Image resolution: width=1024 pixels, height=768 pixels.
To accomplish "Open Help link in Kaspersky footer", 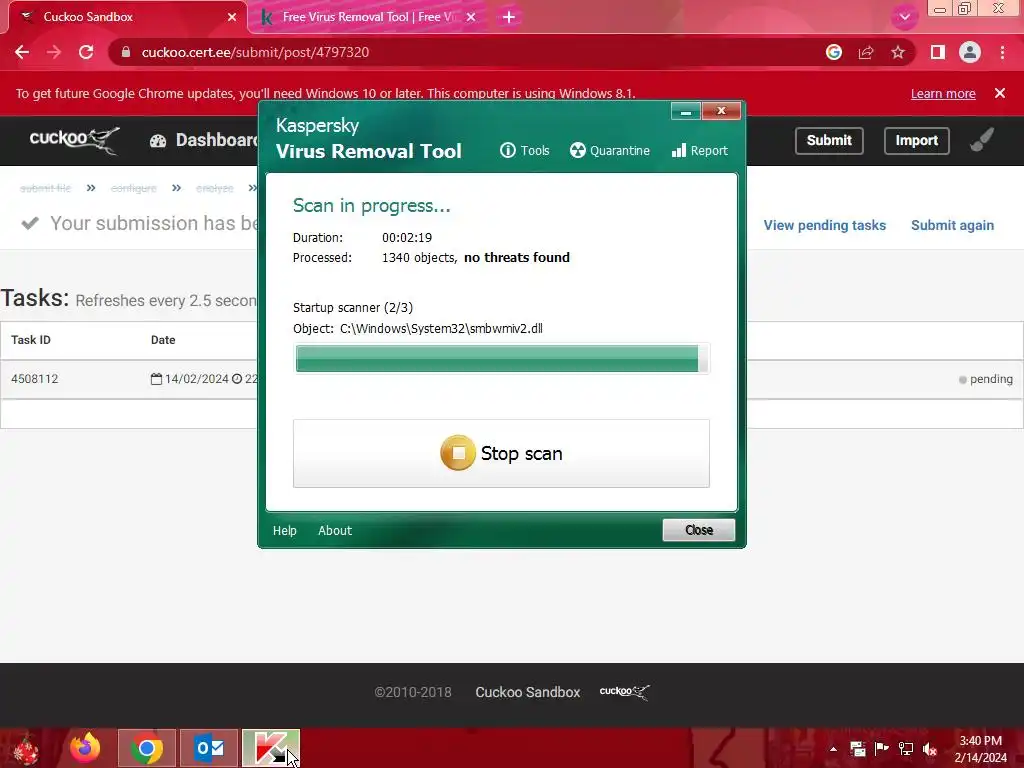I will click(285, 530).
